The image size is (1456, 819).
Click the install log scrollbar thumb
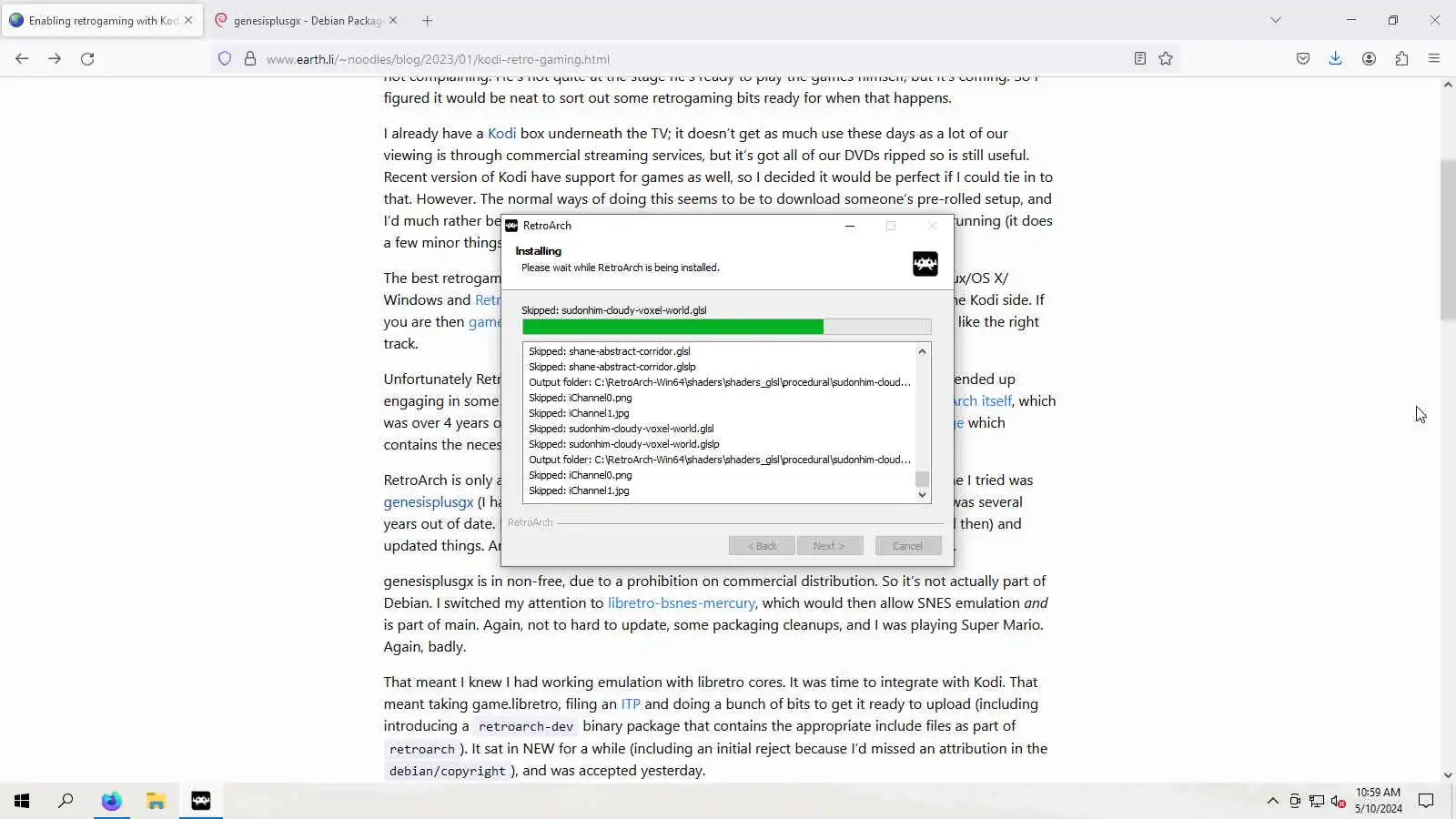(x=922, y=479)
